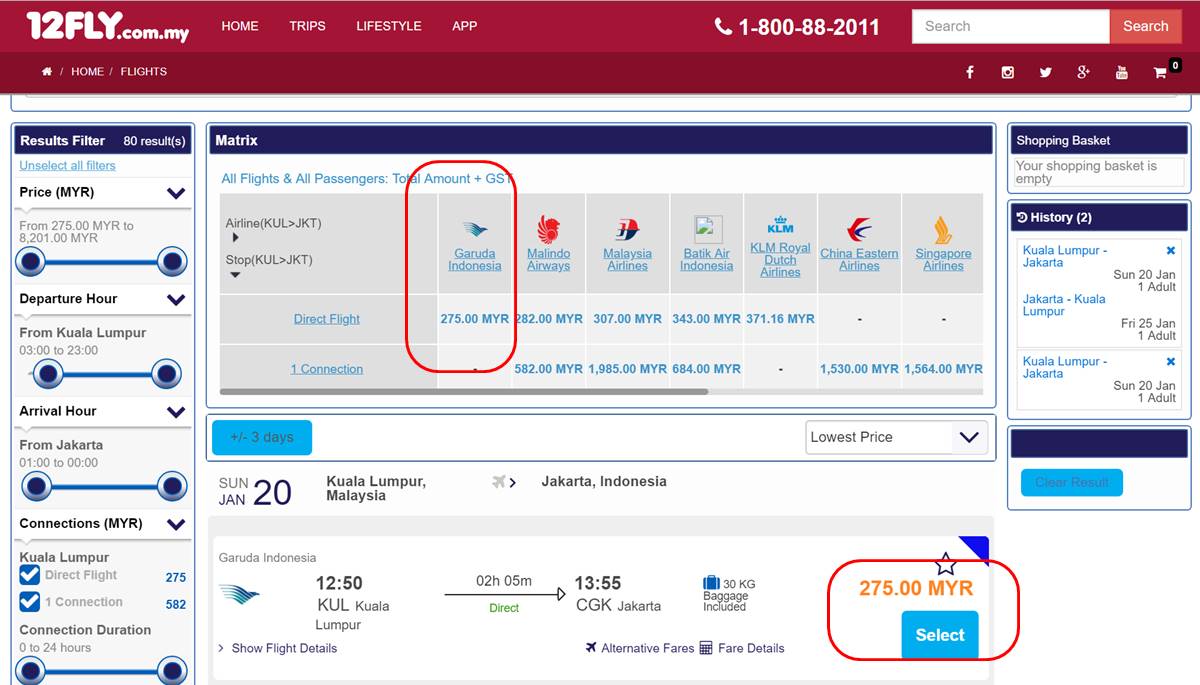The image size is (1200, 685).
Task: Remove first history entry with X icon
Action: (1171, 251)
